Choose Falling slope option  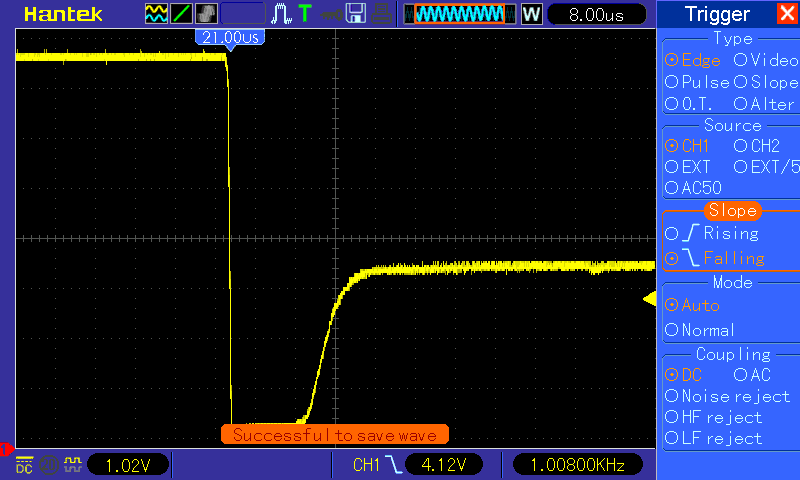[x=715, y=258]
